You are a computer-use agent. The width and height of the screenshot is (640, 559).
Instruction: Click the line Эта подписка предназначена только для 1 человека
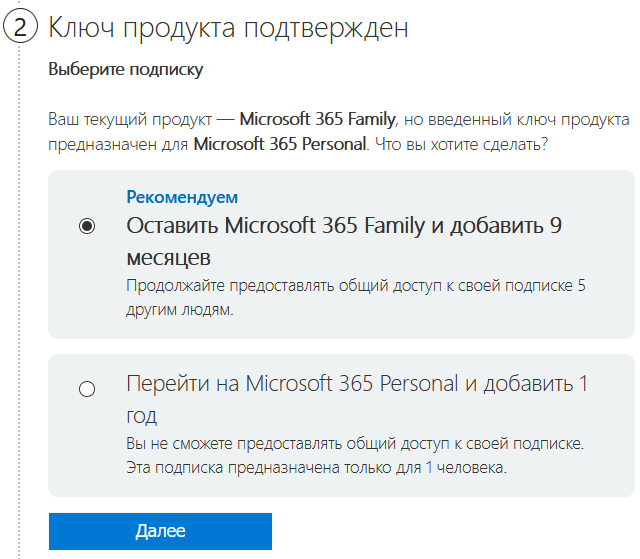pos(316,468)
